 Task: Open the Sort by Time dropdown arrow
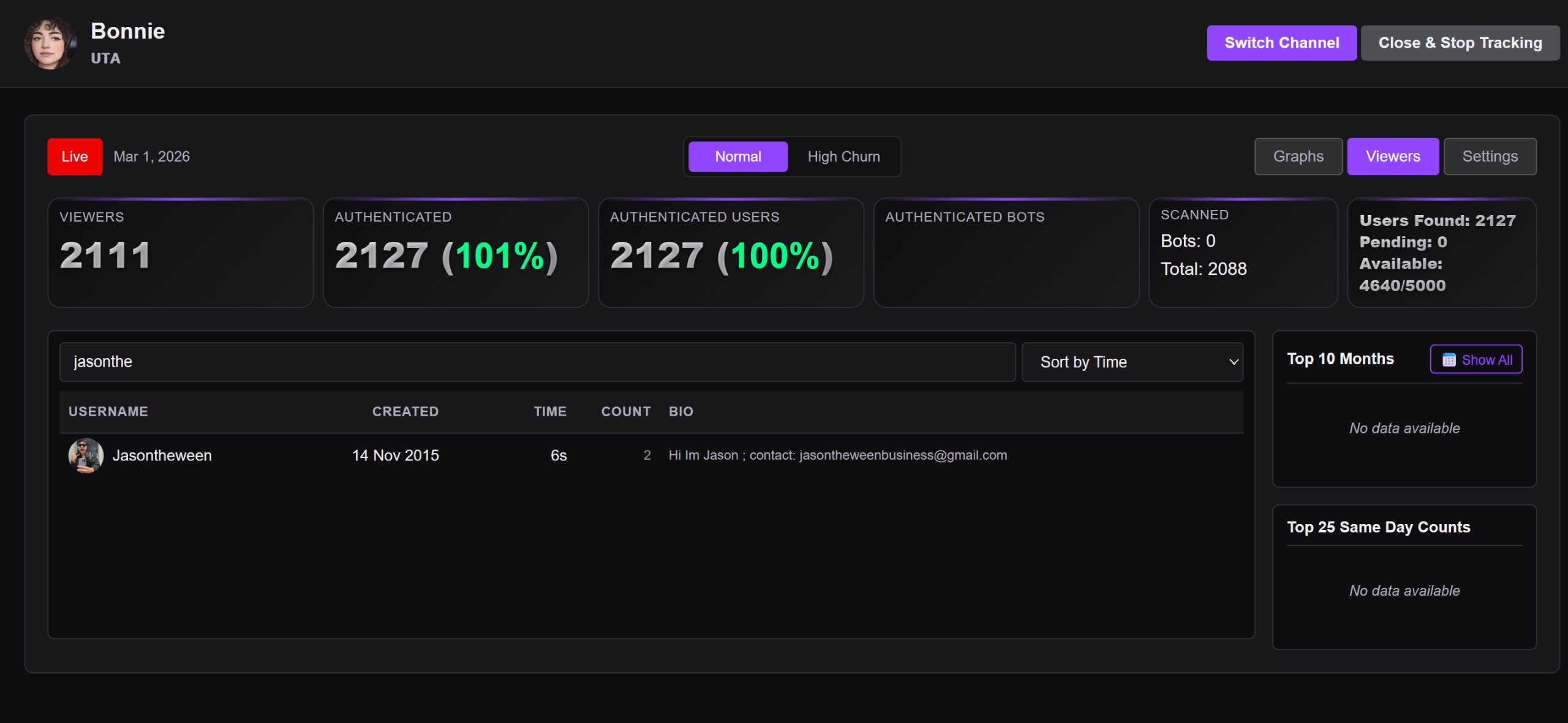pos(1234,362)
